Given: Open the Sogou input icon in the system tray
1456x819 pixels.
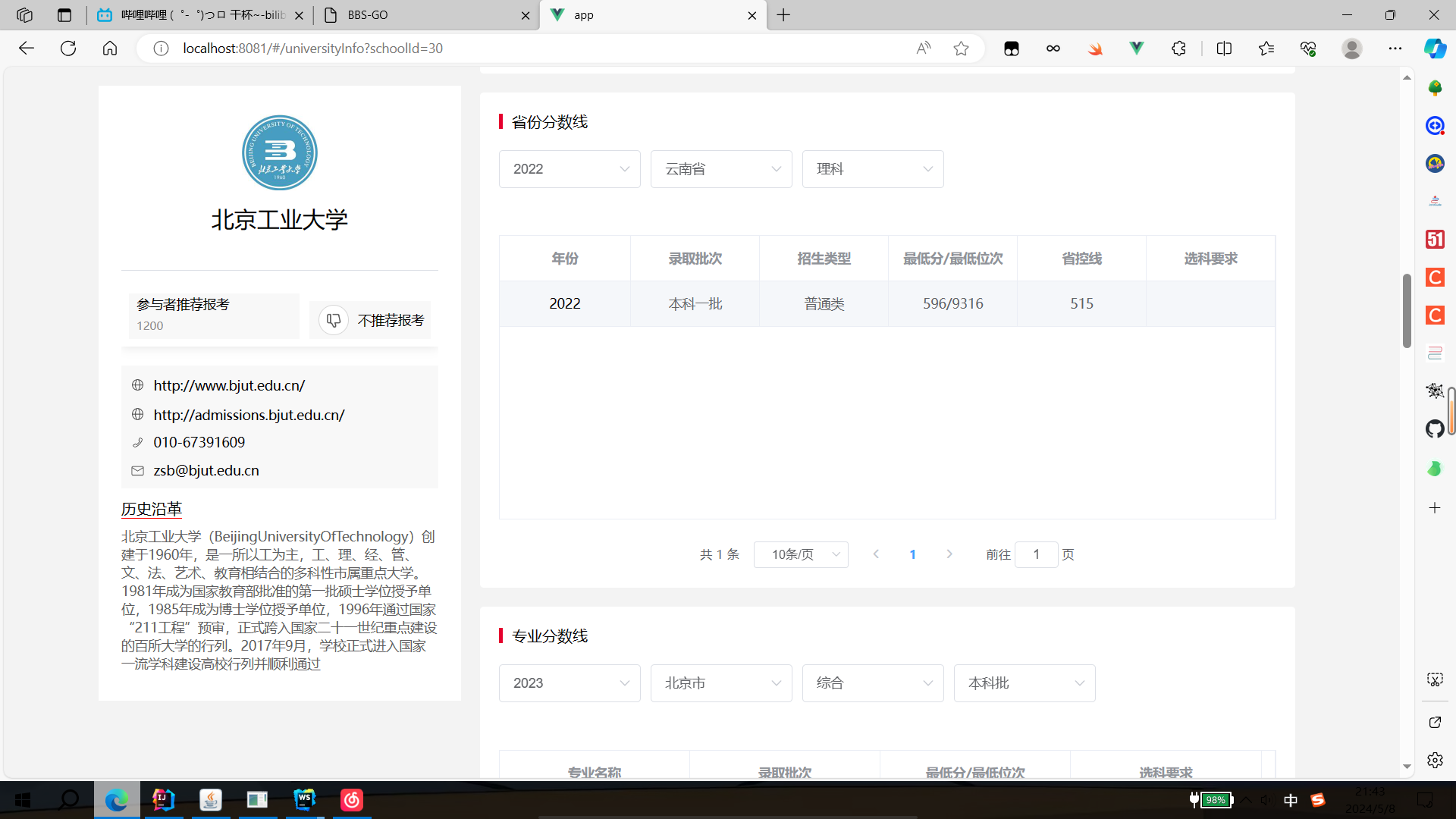Looking at the screenshot, I should pyautogui.click(x=1318, y=800).
